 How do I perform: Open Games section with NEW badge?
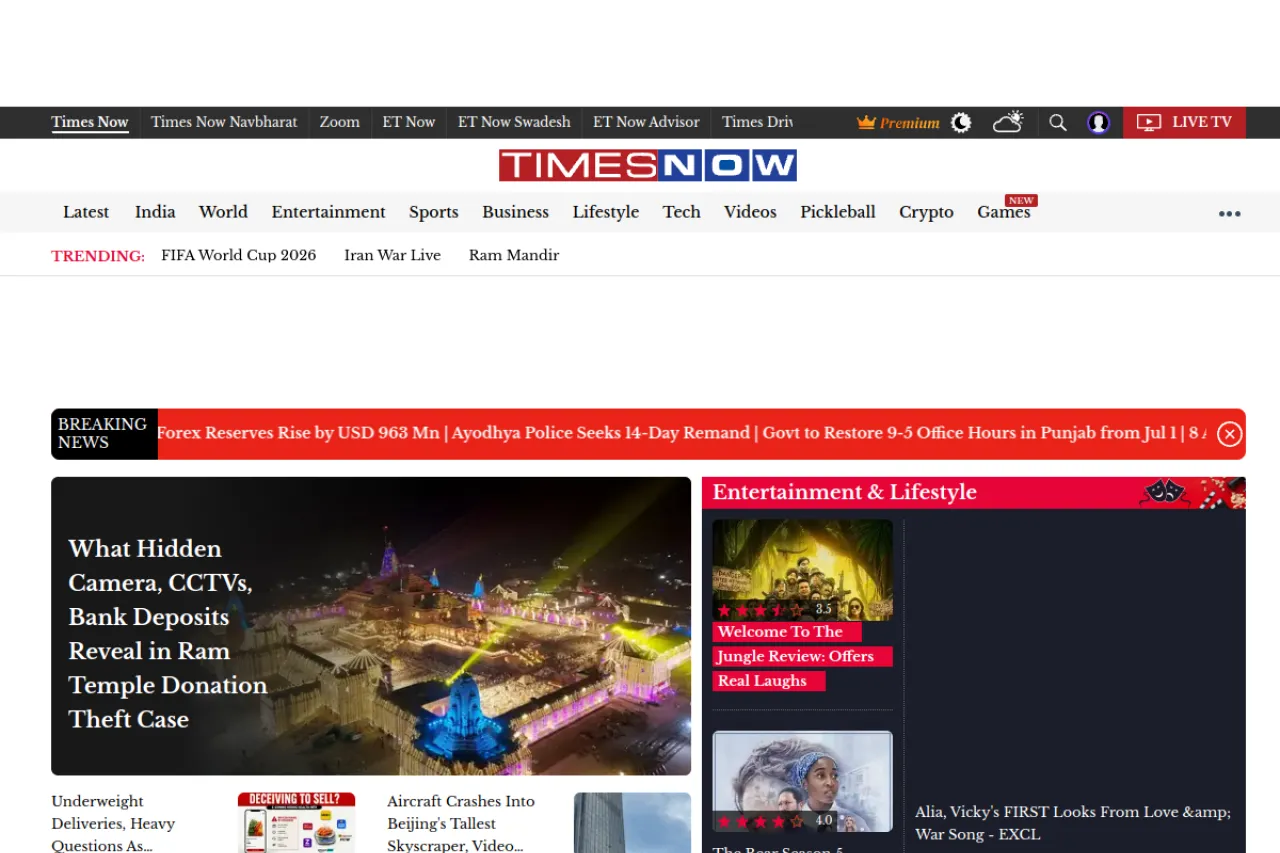(1004, 210)
